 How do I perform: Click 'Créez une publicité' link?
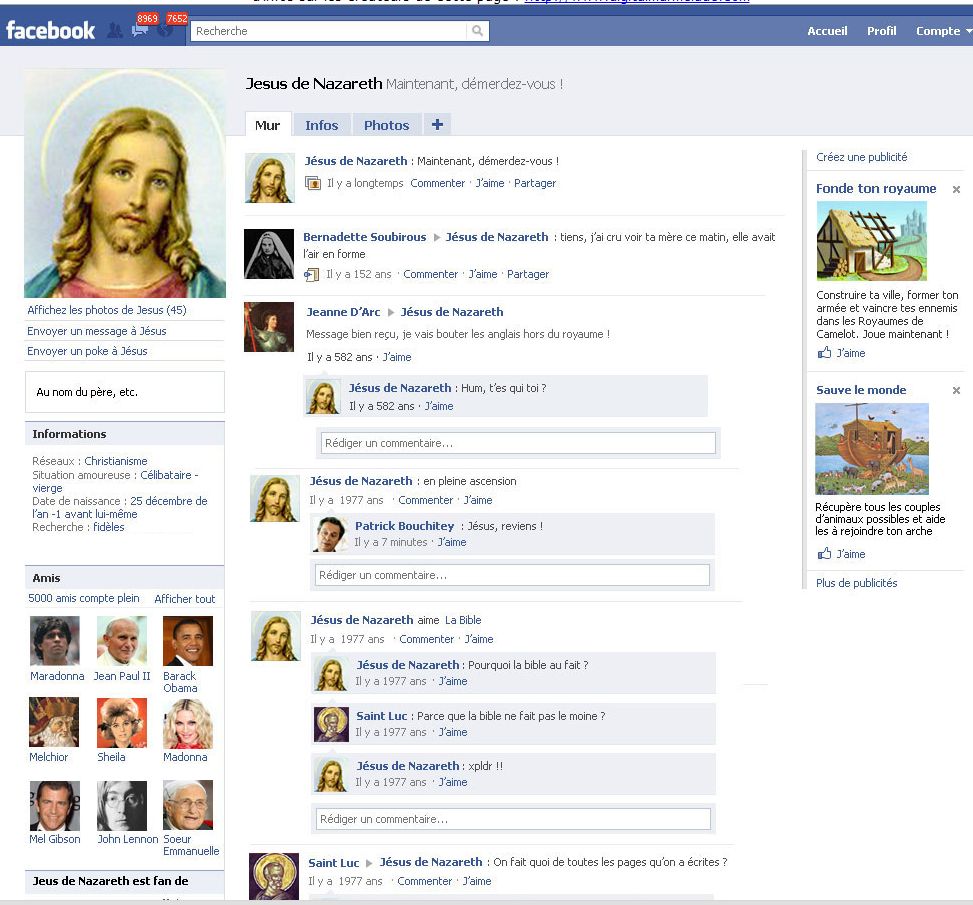click(861, 157)
